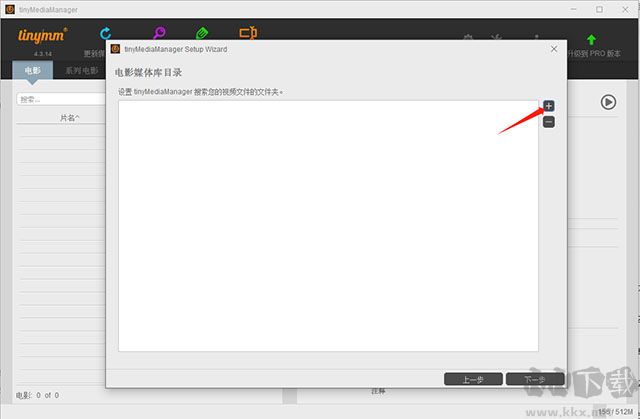640x419 pixels.
Task: Click the orange rename icon
Action: 248,33
